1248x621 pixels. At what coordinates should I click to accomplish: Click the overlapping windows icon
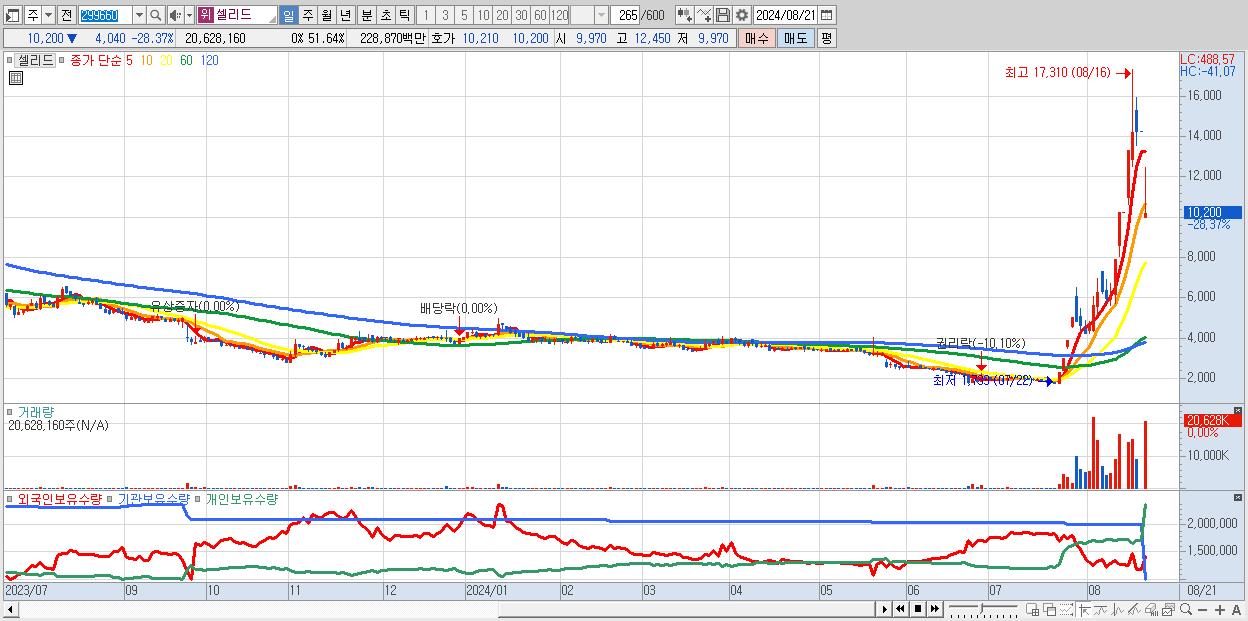[1049, 609]
